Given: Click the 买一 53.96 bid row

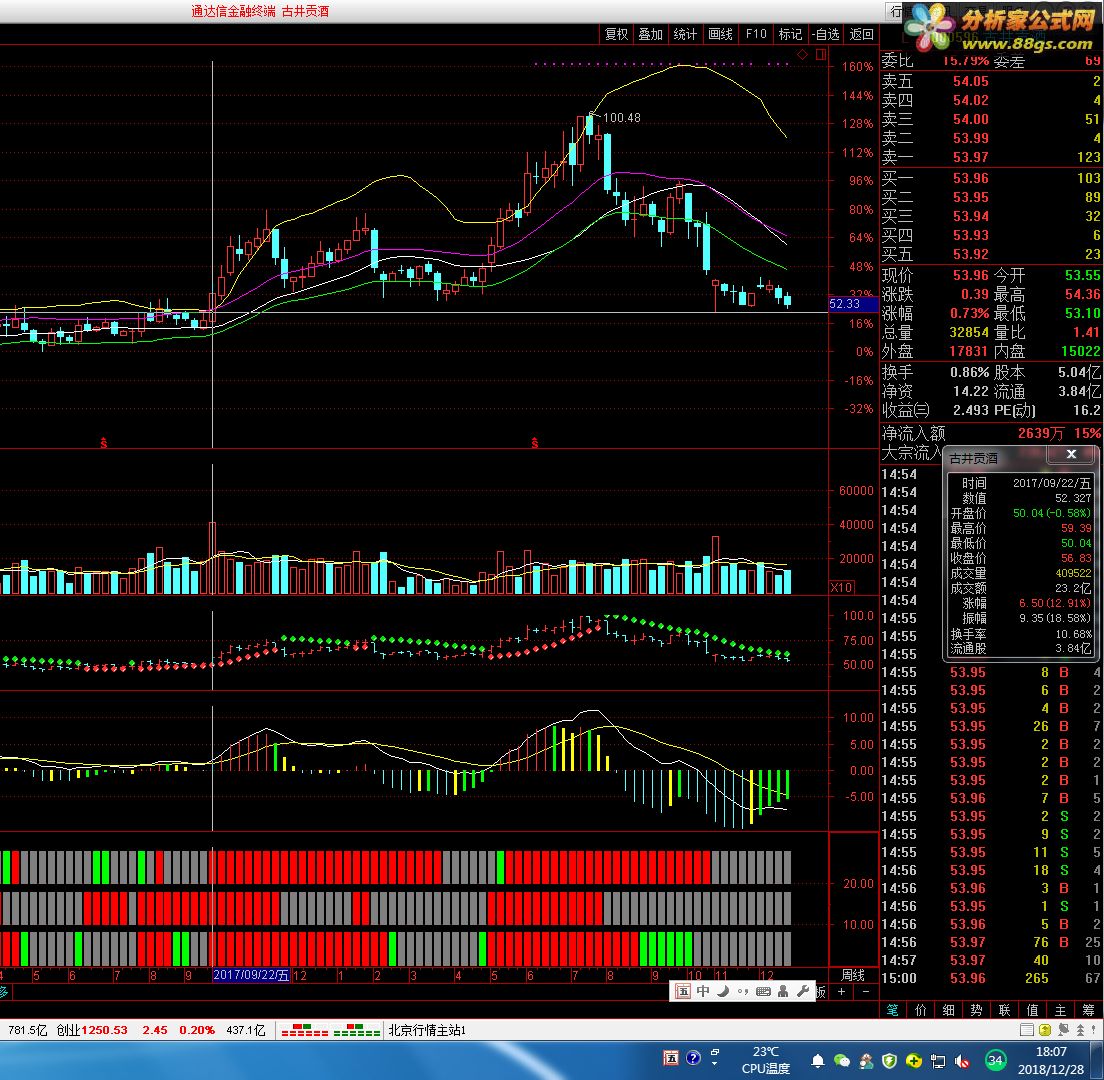Looking at the screenshot, I should 991,178.
